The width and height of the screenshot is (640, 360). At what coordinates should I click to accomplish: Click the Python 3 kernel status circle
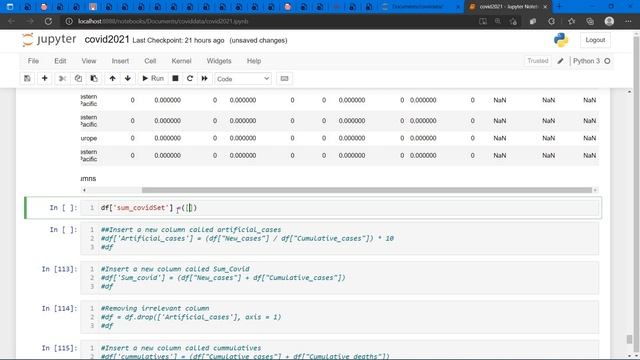[x=607, y=61]
